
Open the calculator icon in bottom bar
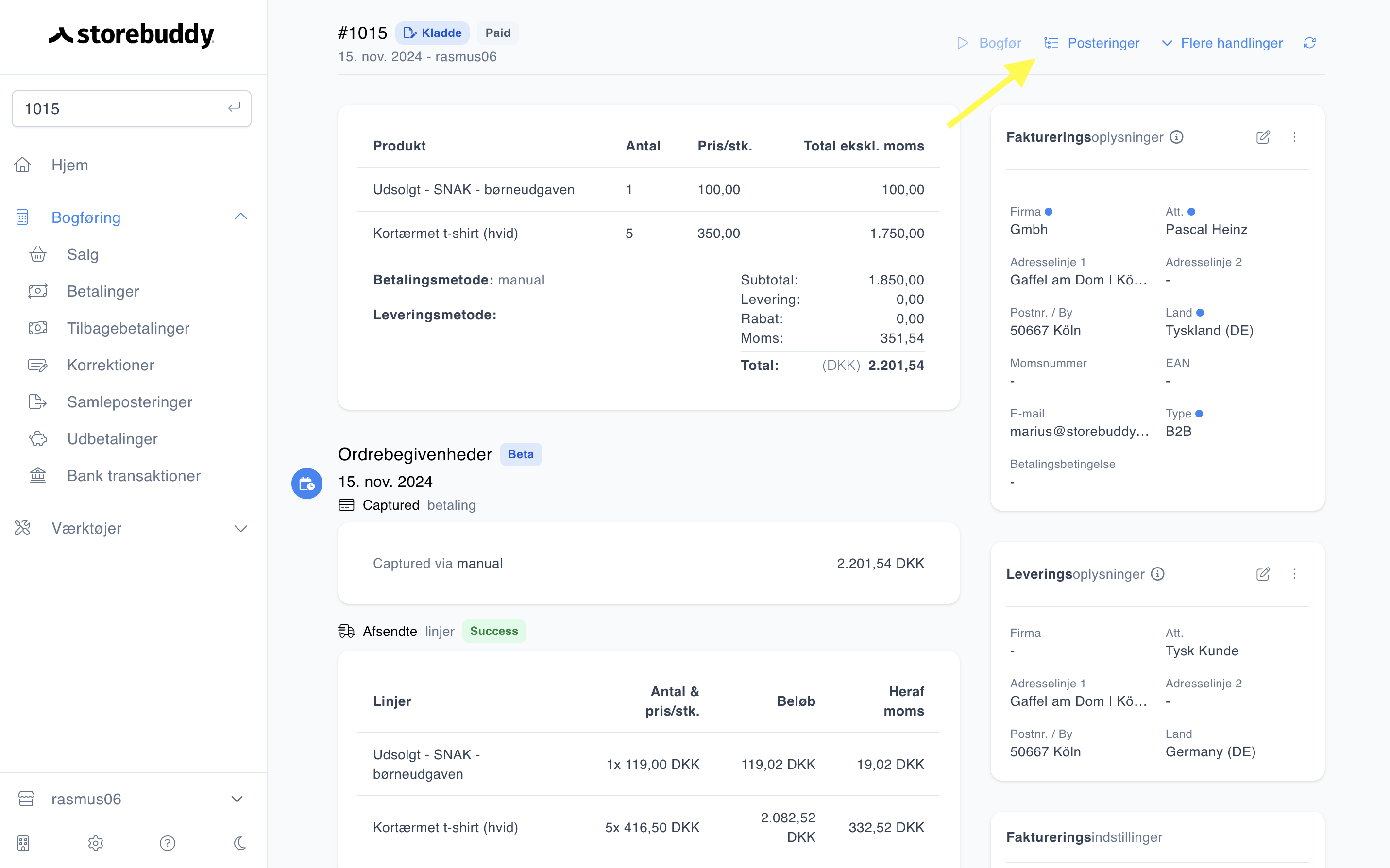coord(23,843)
